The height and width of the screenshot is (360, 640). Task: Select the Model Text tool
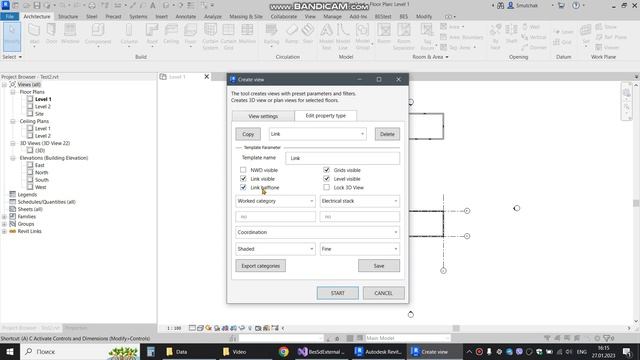(x=326, y=37)
